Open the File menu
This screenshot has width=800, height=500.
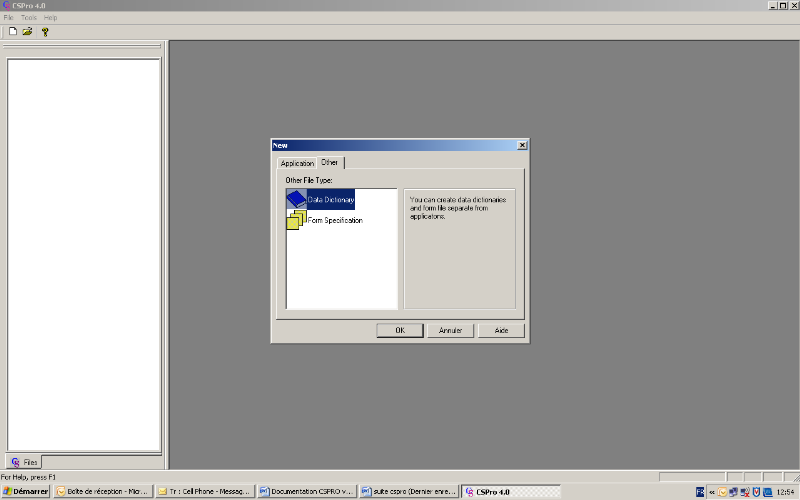click(9, 17)
